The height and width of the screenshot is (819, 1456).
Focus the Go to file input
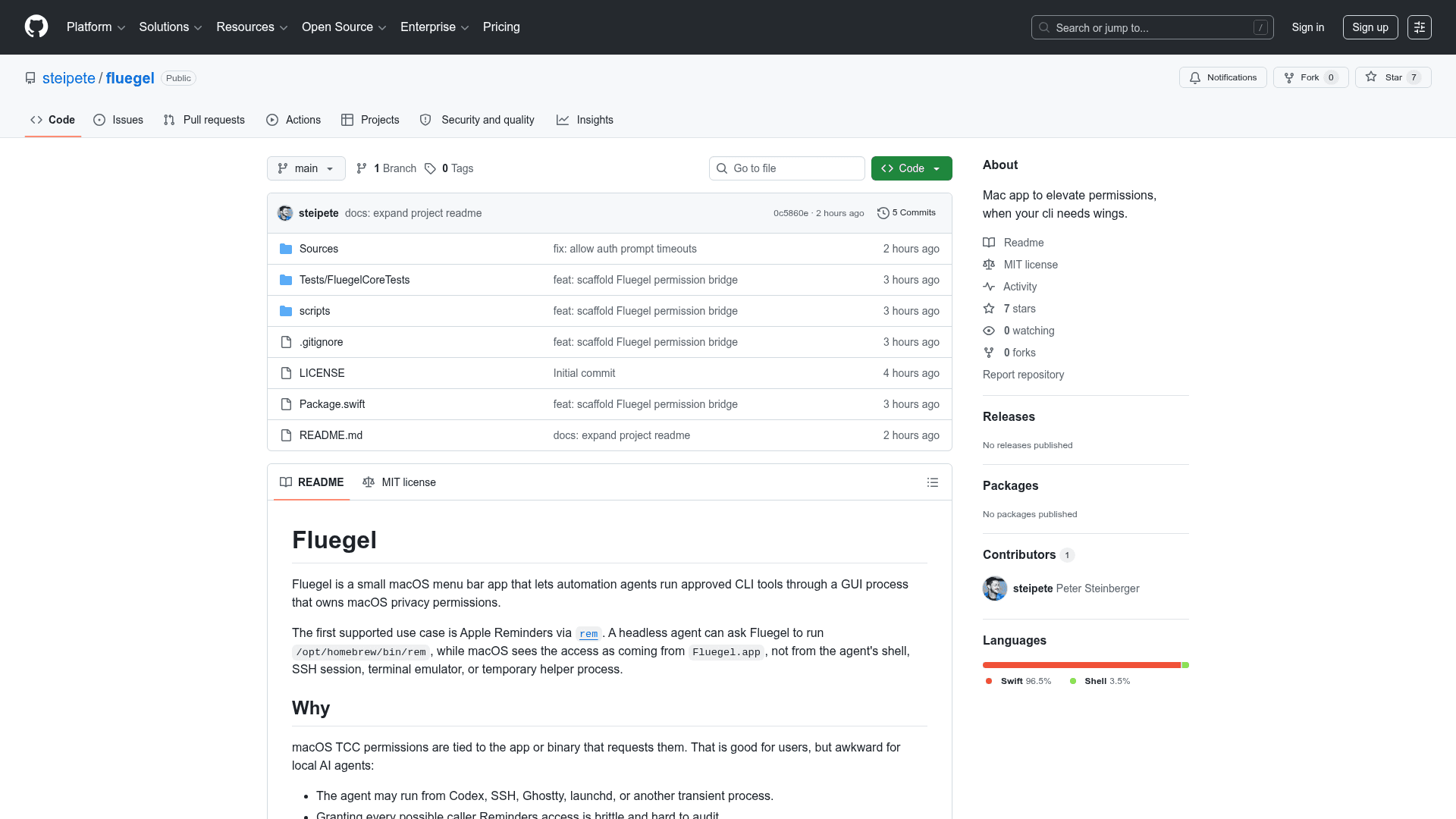point(787,168)
